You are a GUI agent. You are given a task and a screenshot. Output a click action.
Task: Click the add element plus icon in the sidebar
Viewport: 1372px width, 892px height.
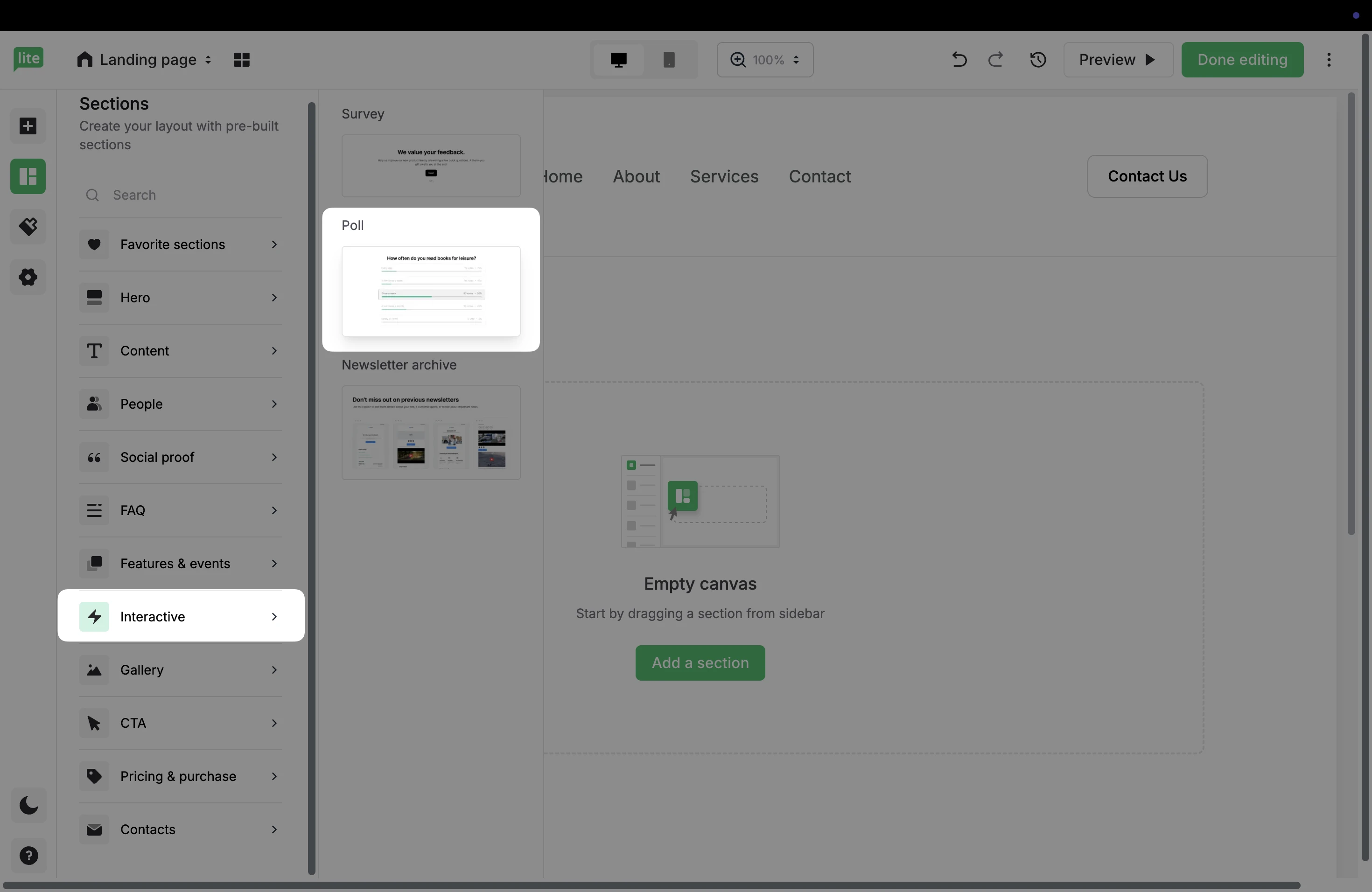pos(28,126)
